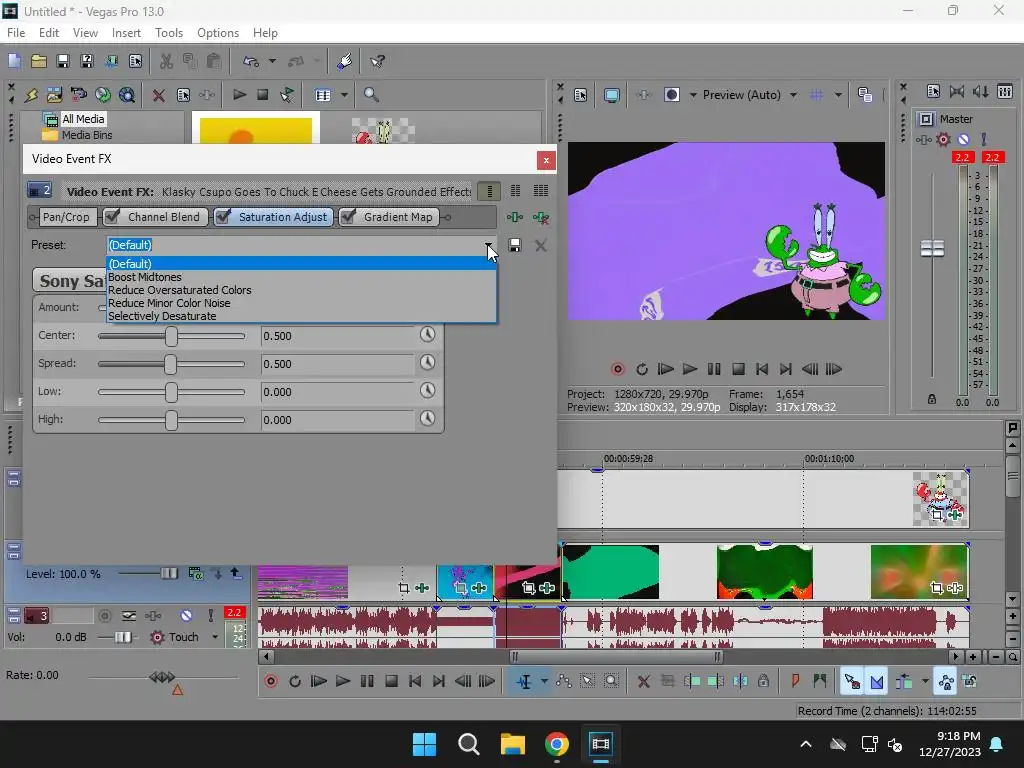The height and width of the screenshot is (768, 1024).
Task: Start media preview in Project Media toolbar
Action: coord(239,95)
